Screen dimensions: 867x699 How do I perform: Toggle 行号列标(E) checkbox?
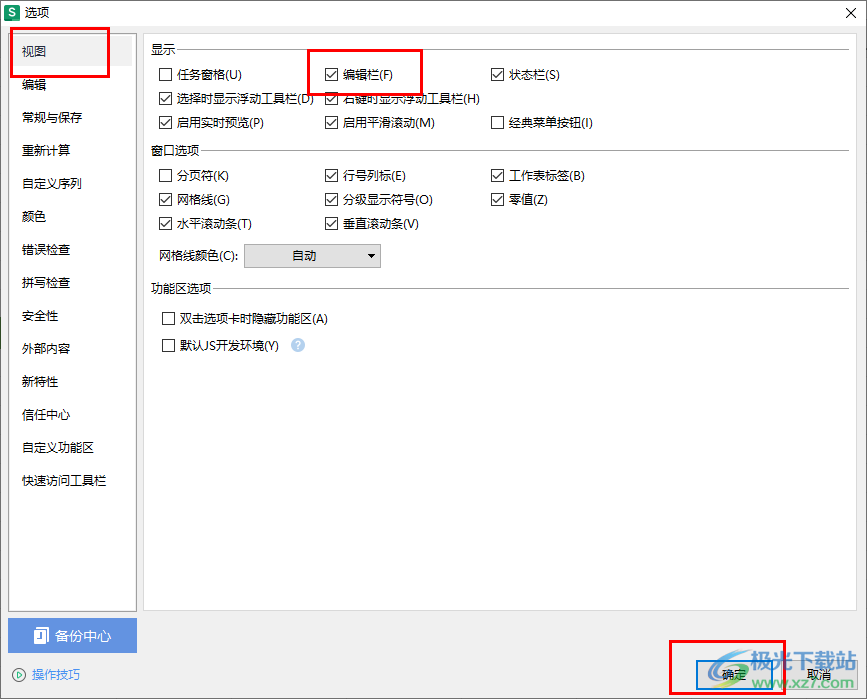click(x=331, y=175)
